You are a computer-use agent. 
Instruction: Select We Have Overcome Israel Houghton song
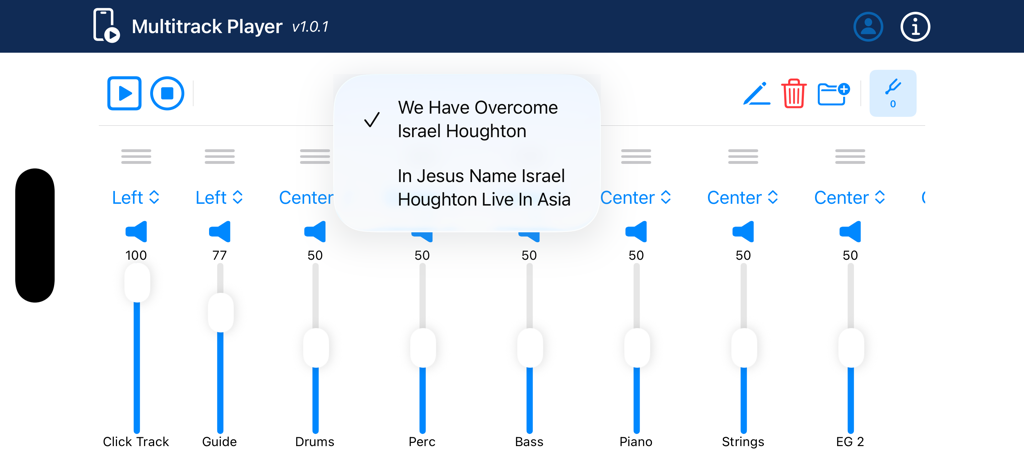click(x=467, y=119)
